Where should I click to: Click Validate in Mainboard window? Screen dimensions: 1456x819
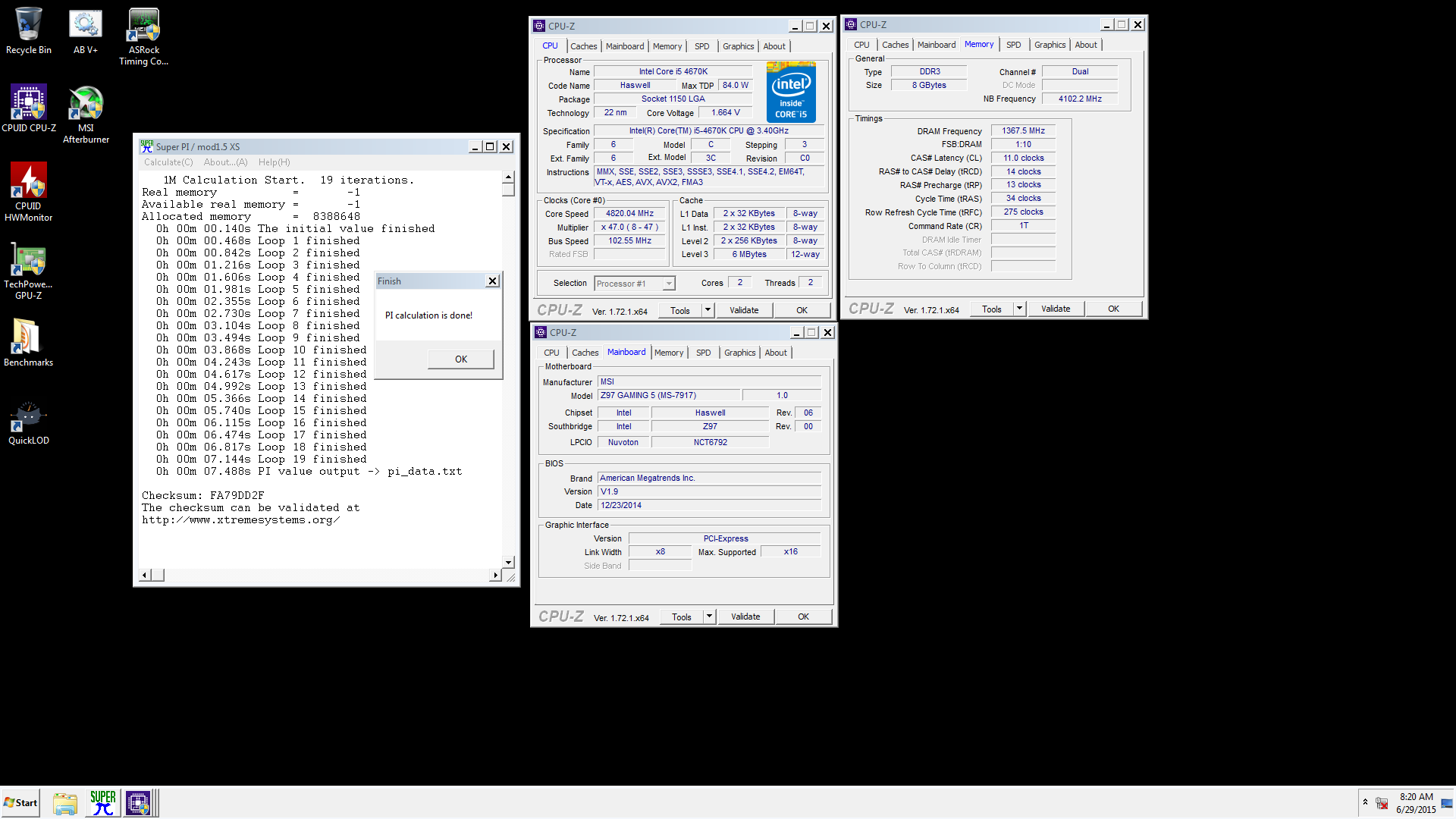tap(745, 617)
